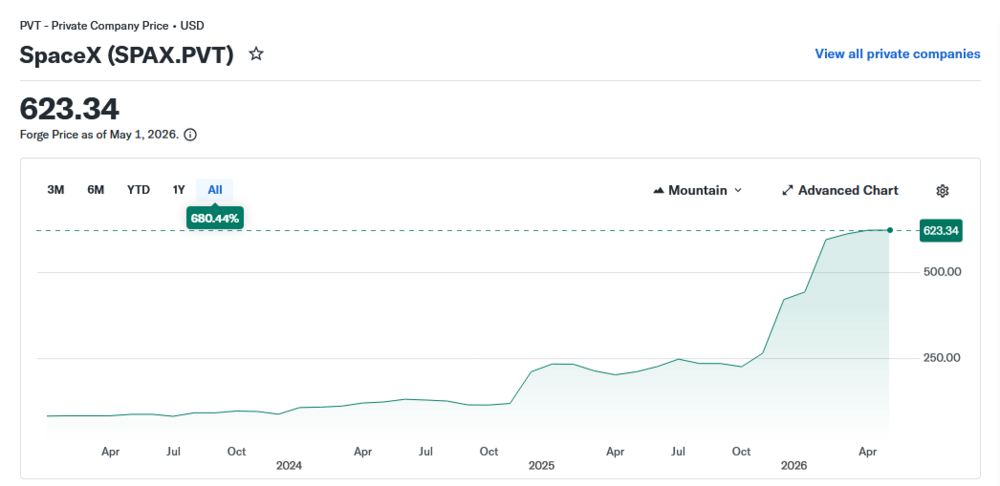Select the 3M time range
This screenshot has width=1000, height=486.
point(55,190)
